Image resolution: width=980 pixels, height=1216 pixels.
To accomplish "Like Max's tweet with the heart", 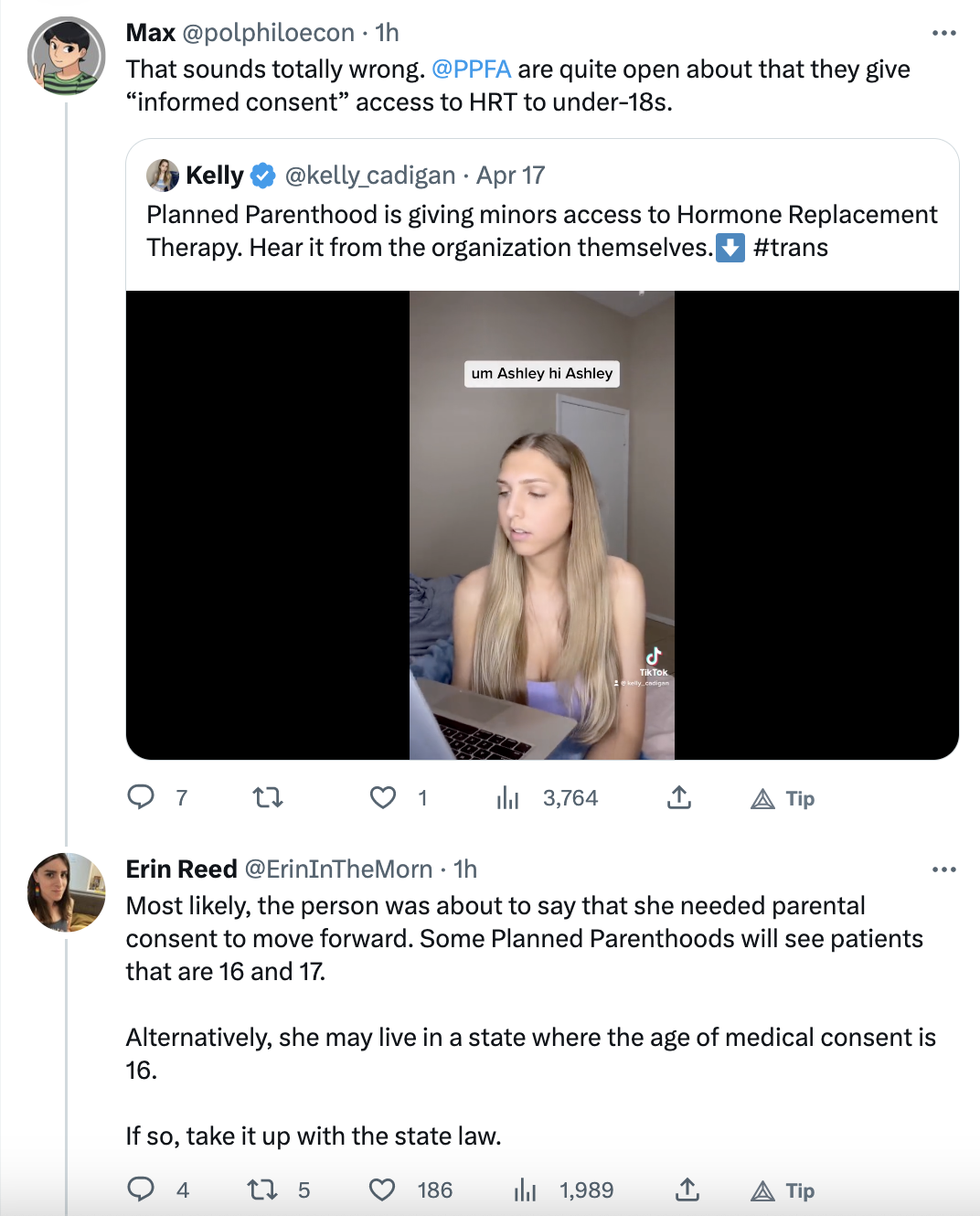I will [x=383, y=797].
